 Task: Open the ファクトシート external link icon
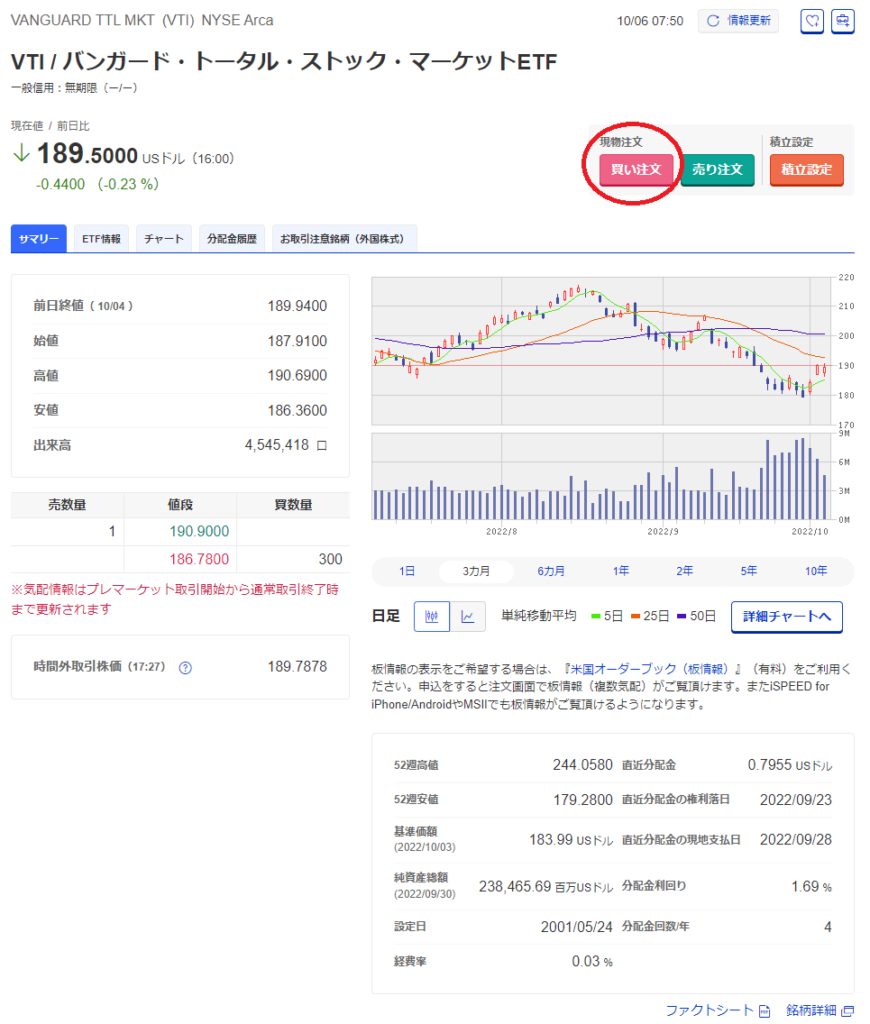tap(763, 1011)
